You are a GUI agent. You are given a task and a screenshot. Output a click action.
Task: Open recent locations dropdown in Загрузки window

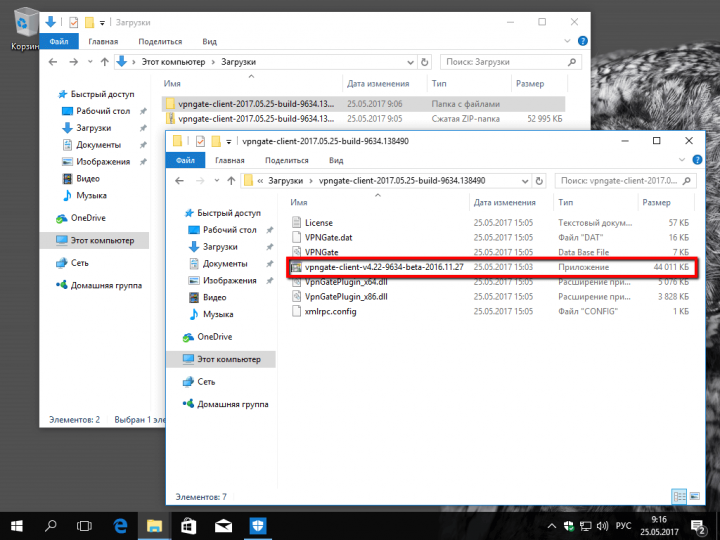90,62
